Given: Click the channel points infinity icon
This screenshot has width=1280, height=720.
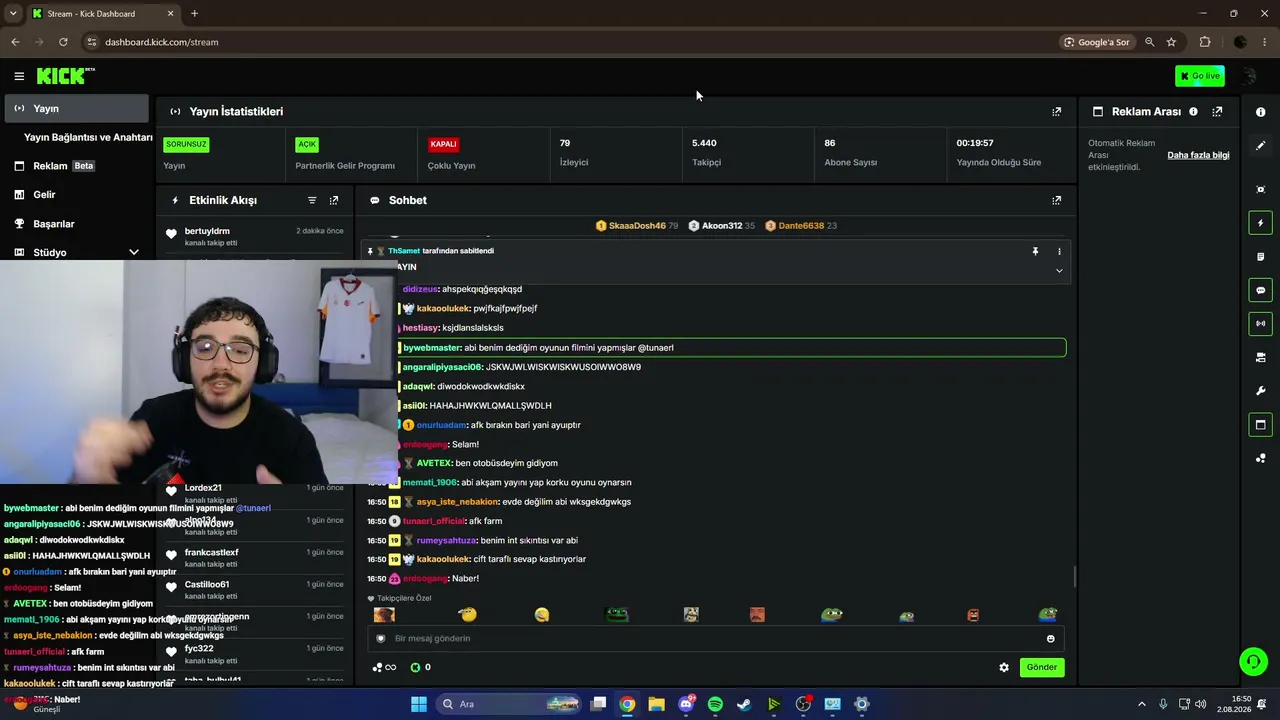Looking at the screenshot, I should [384, 668].
